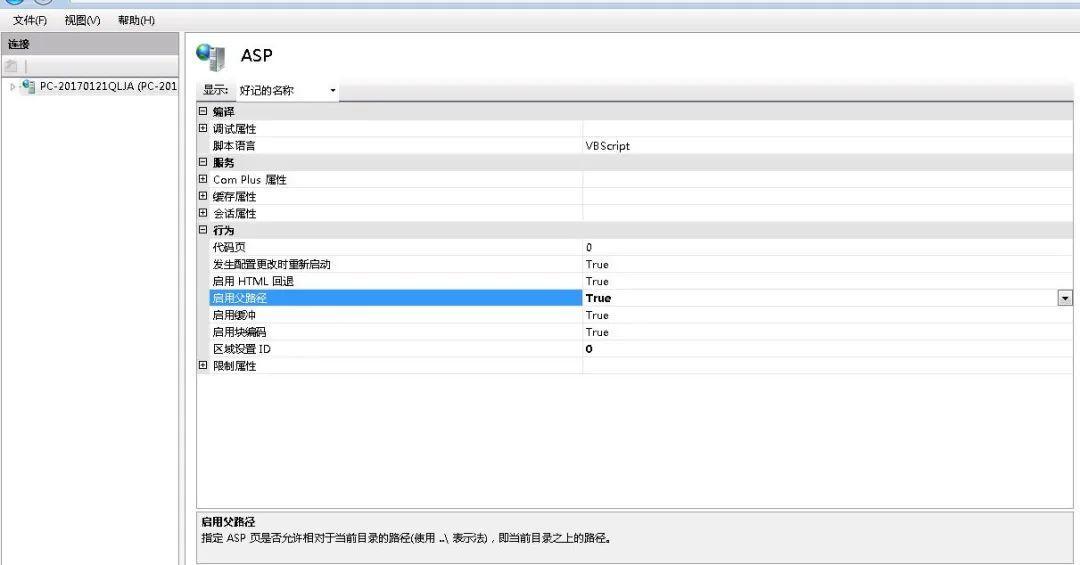Viewport: 1080px width, 565px height.
Task: Click True value for 启用缓冲
Action: pos(597,315)
